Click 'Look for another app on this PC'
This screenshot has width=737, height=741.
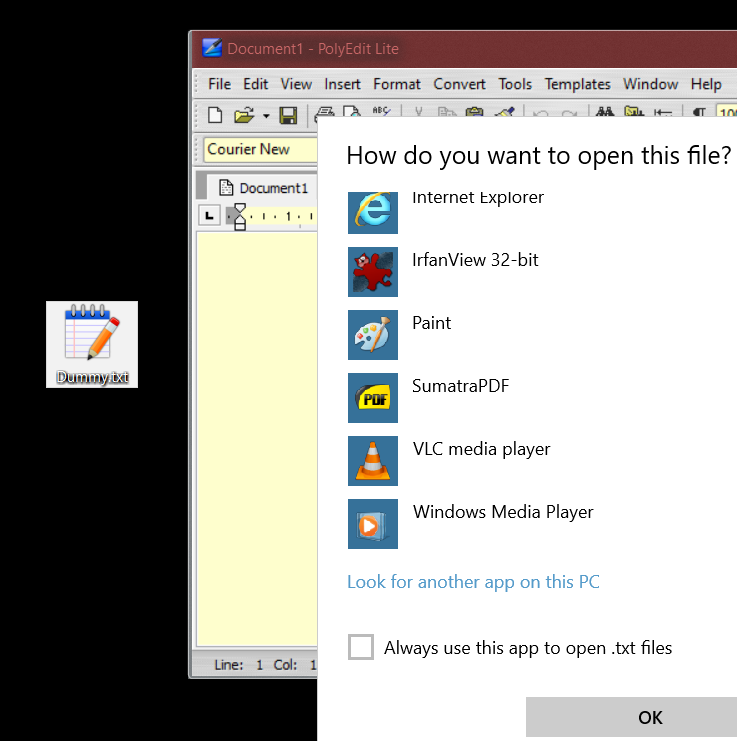click(x=473, y=582)
